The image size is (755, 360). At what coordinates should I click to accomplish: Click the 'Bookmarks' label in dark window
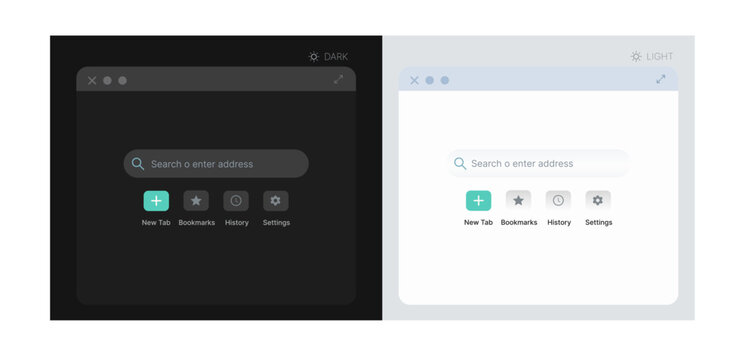coord(196,223)
